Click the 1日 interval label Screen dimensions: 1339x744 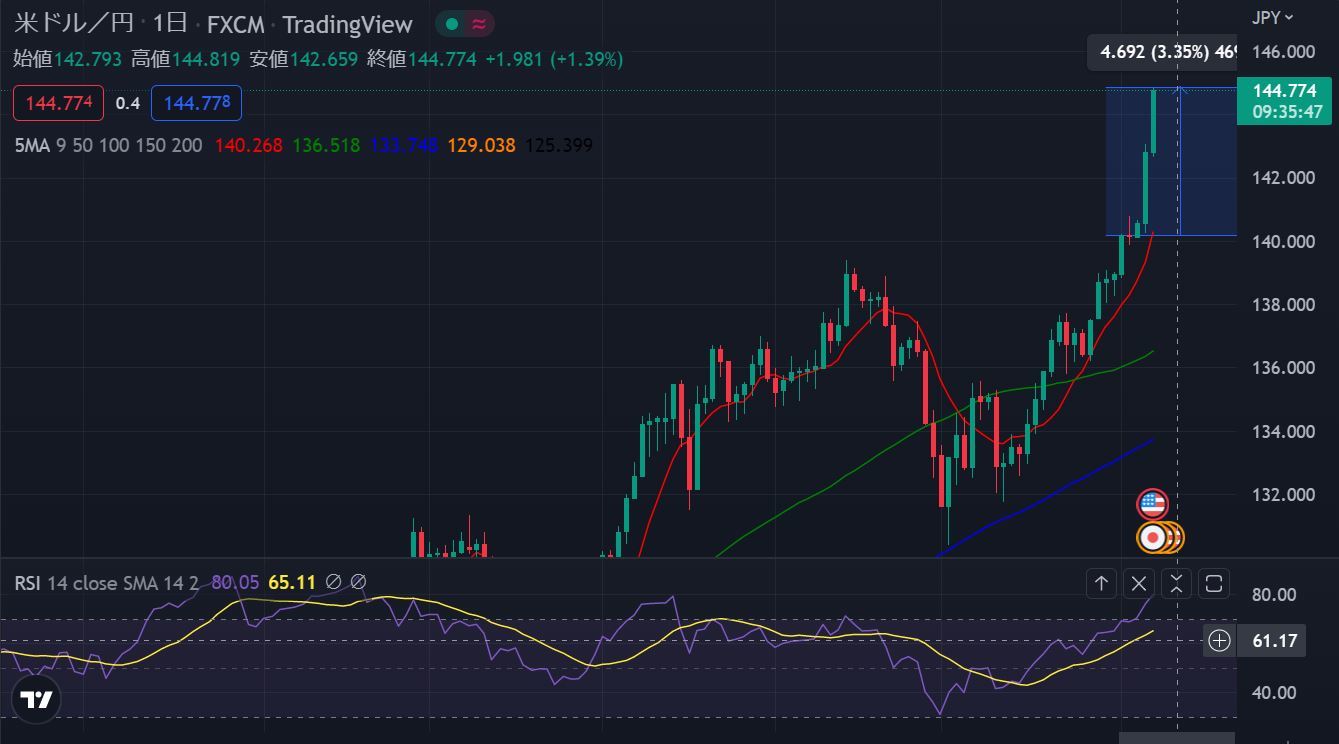click(169, 24)
